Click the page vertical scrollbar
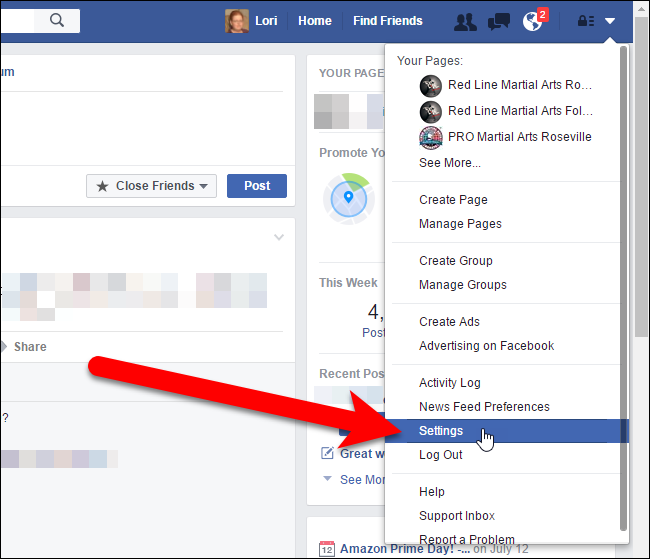The width and height of the screenshot is (650, 559). click(x=641, y=177)
